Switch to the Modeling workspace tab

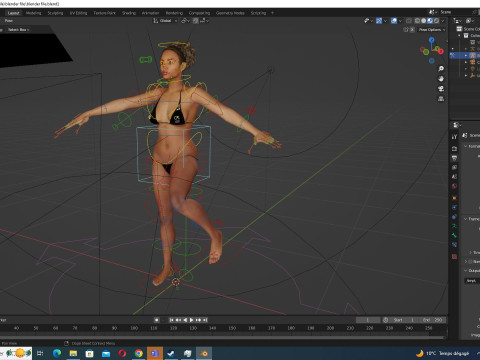tap(34, 13)
